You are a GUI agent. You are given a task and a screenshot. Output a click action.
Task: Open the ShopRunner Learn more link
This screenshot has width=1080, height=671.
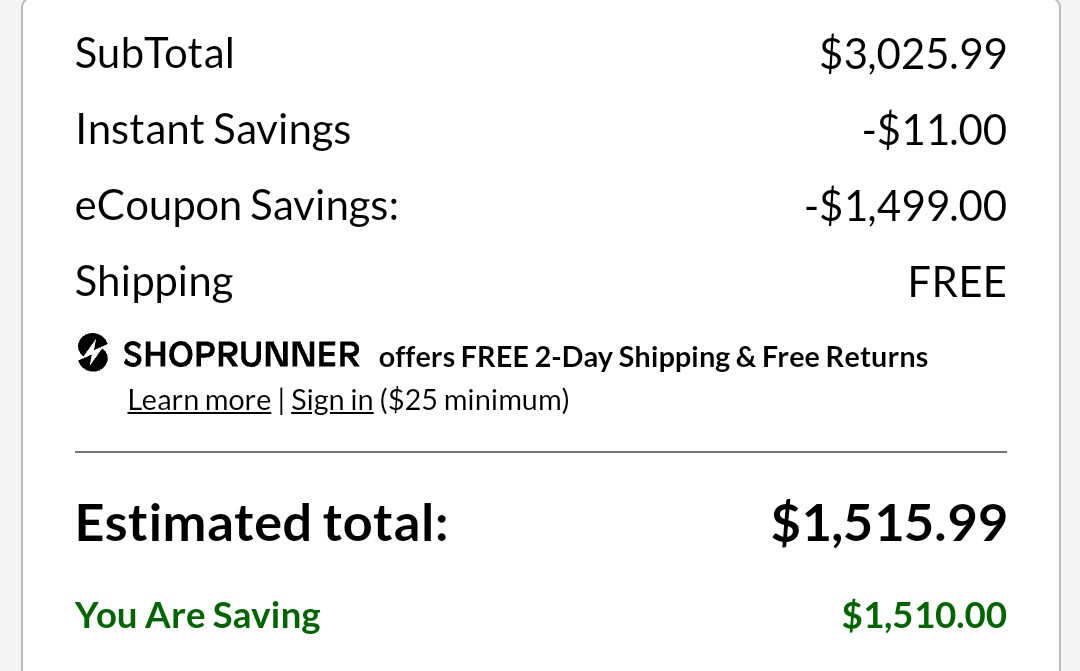199,400
